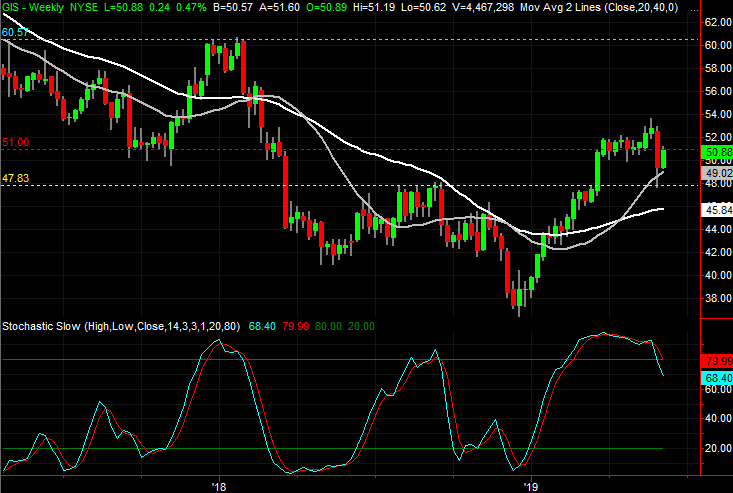Select the yellow 47.83 support level label

tap(15, 177)
